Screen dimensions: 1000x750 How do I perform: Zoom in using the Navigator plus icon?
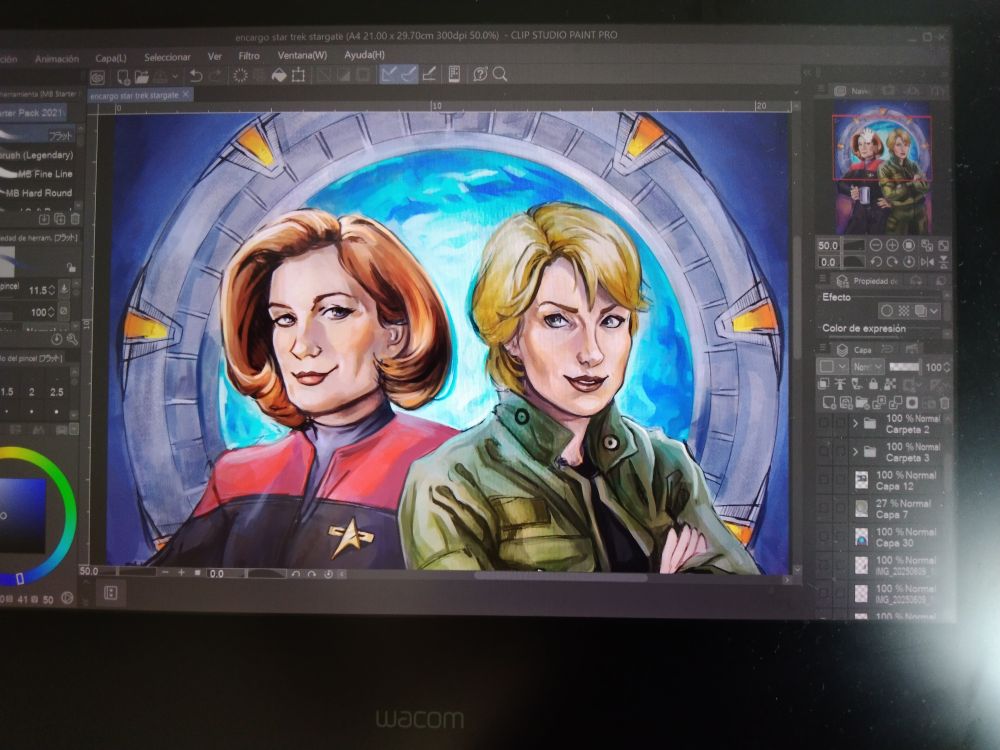click(892, 246)
